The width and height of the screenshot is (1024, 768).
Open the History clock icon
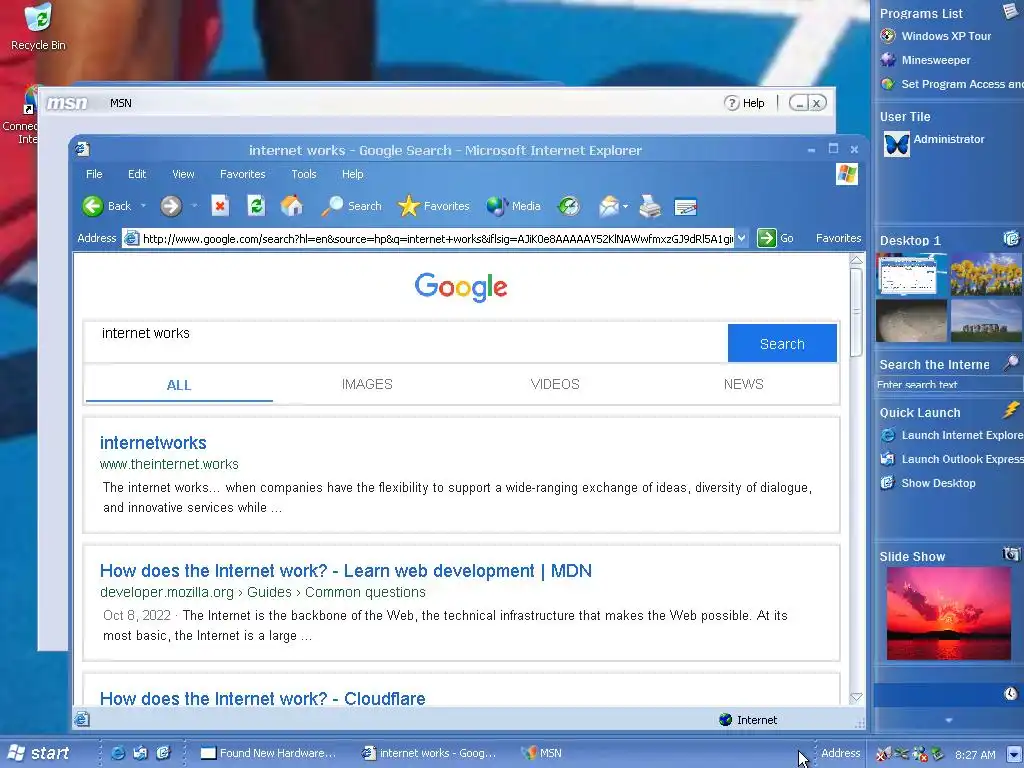click(x=568, y=206)
